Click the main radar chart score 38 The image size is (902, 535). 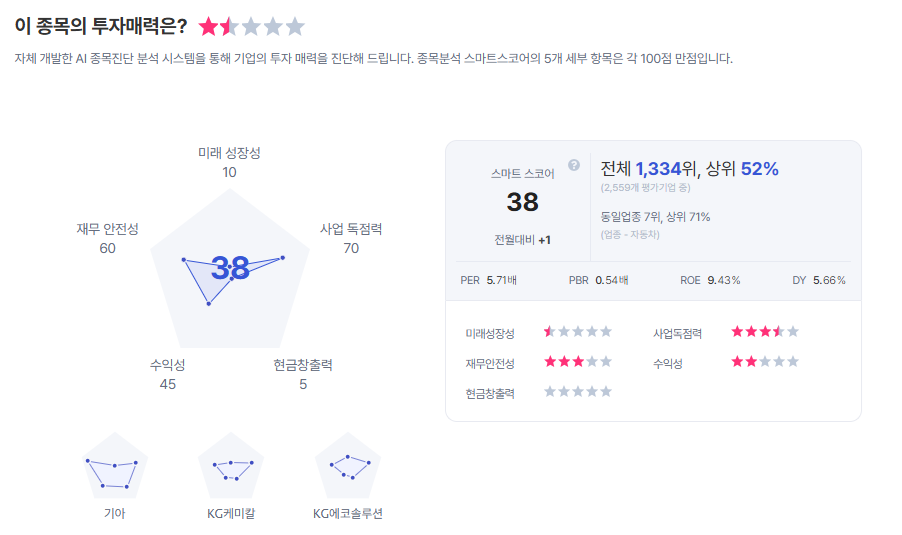(x=230, y=268)
